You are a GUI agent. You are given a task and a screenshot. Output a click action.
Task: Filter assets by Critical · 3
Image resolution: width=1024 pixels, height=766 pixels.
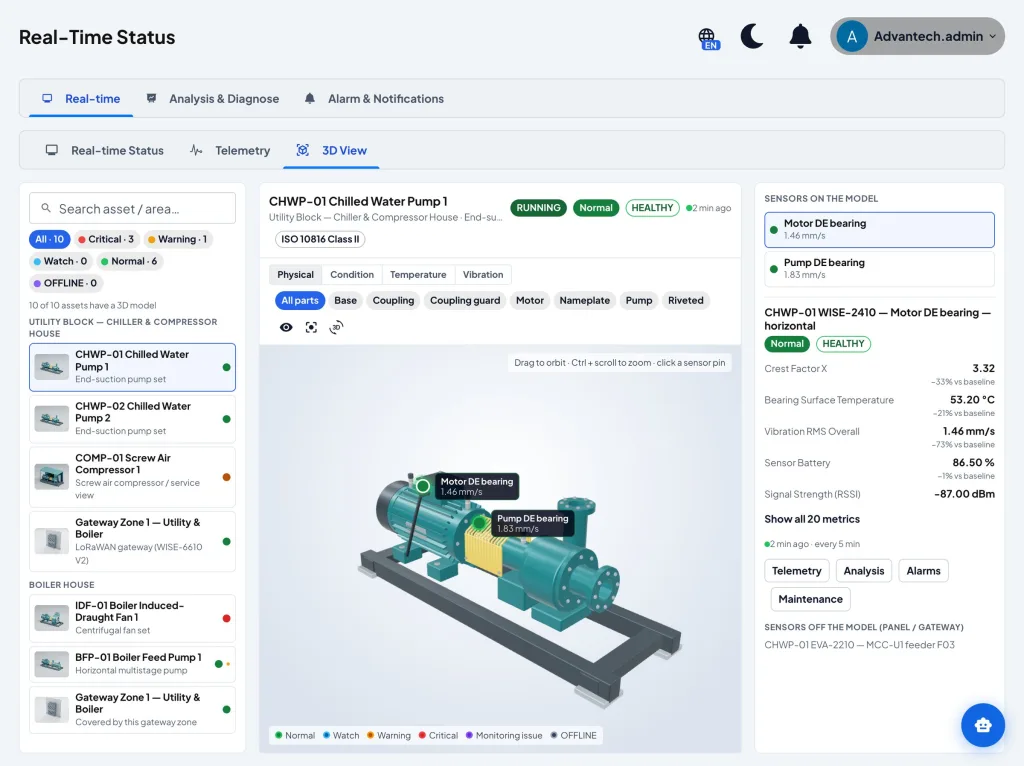106,239
